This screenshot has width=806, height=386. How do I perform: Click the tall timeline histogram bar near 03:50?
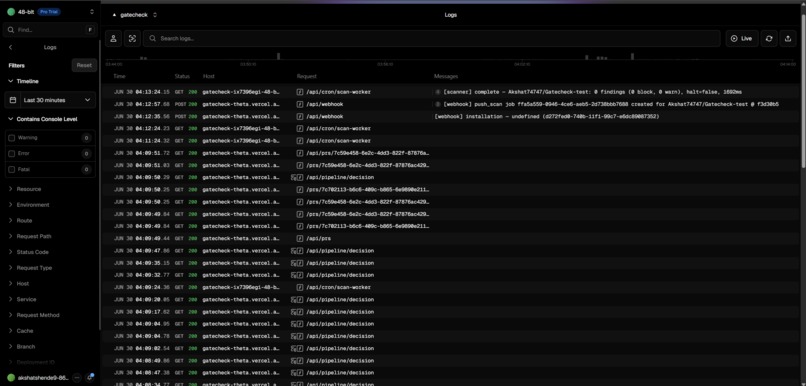[279, 56]
